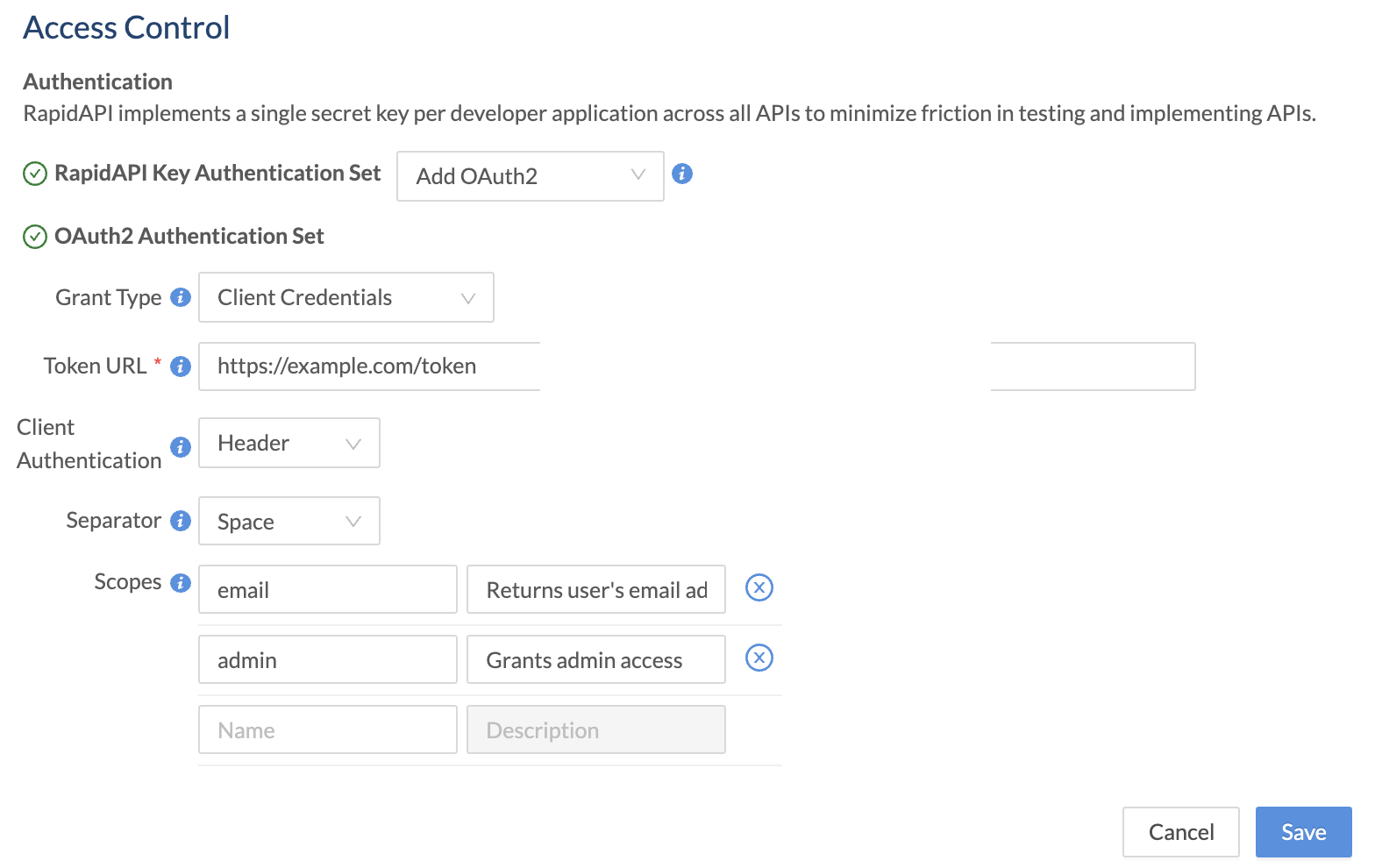Open the Add OAuth2 dropdown
This screenshot has height=868, width=1375.
click(x=531, y=176)
